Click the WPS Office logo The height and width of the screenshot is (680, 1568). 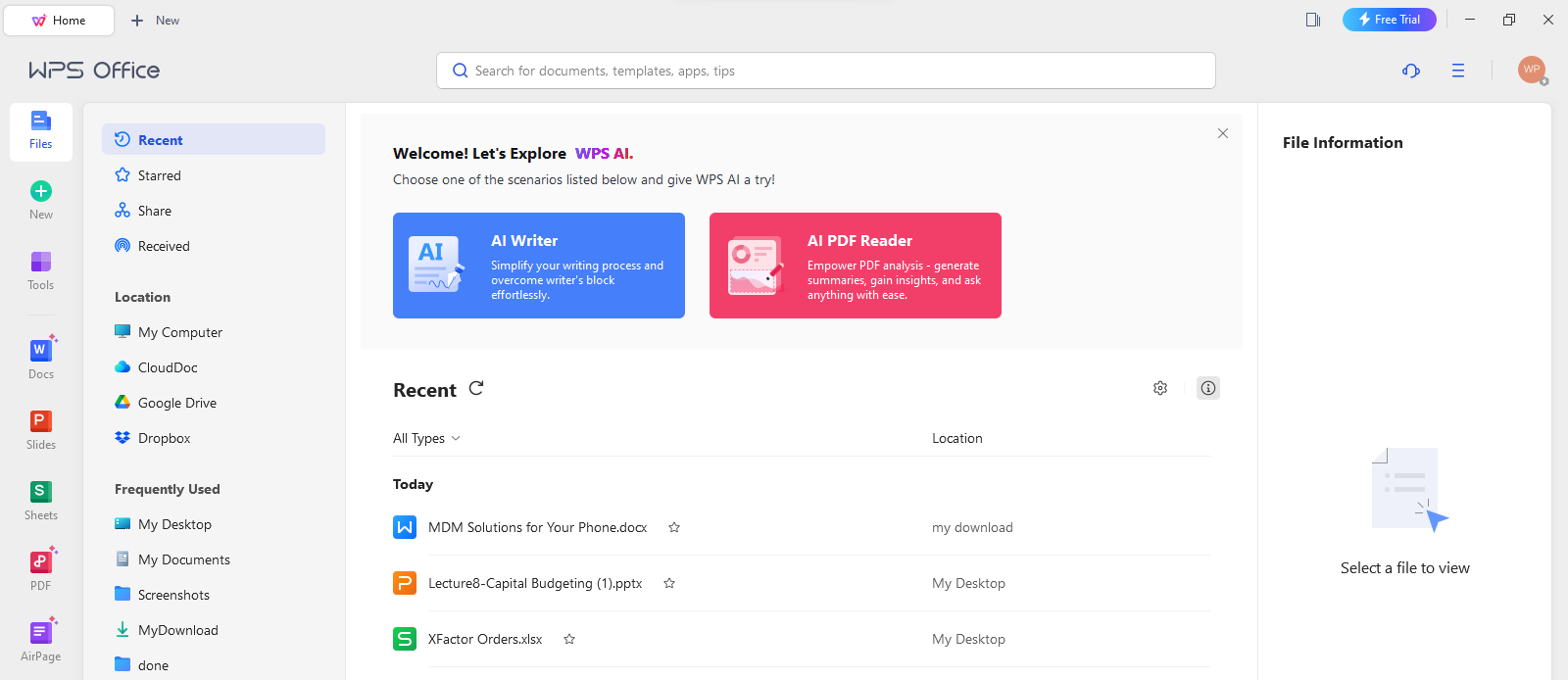pos(94,71)
